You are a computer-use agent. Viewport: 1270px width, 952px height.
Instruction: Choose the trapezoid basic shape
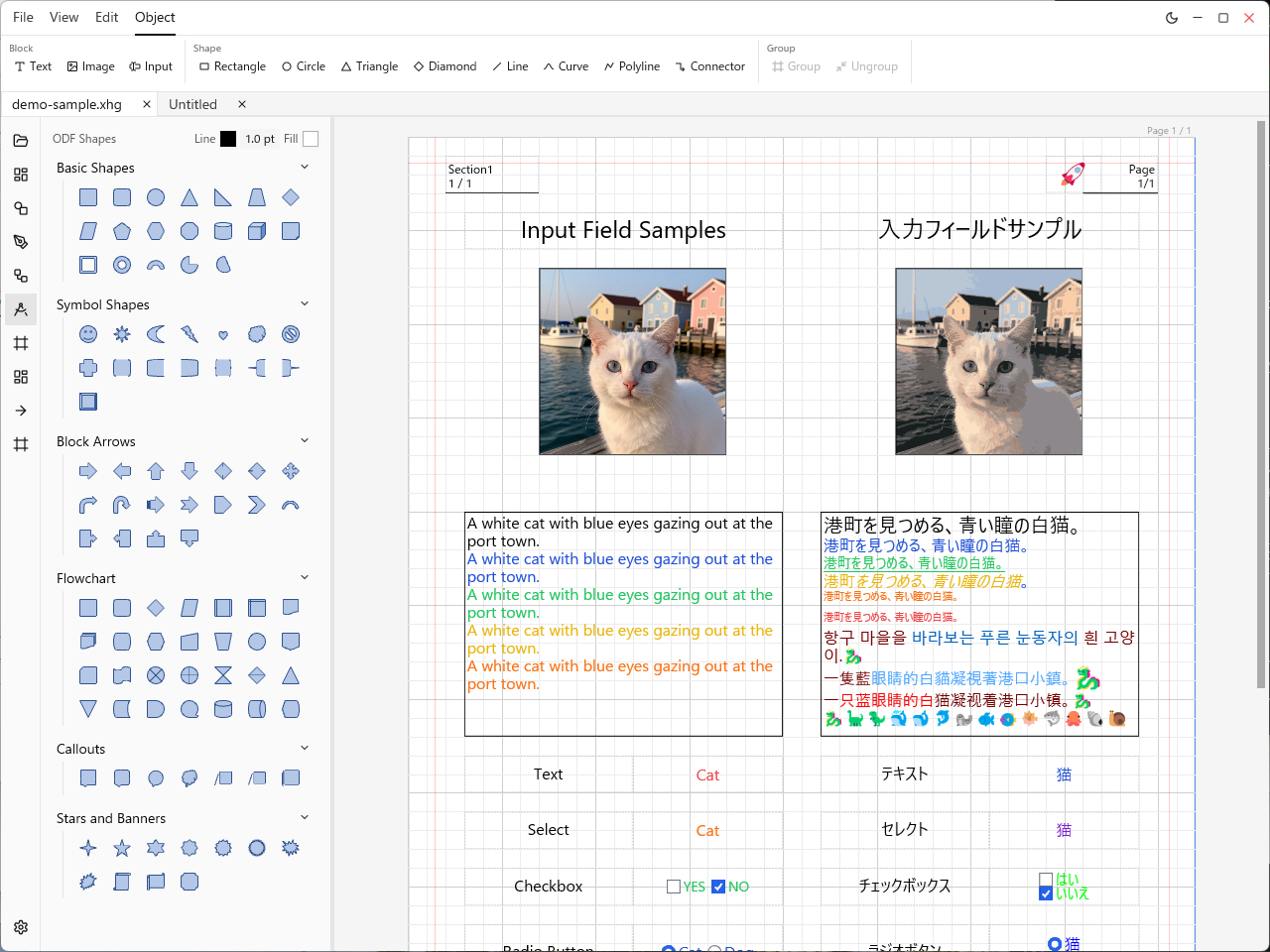(257, 197)
